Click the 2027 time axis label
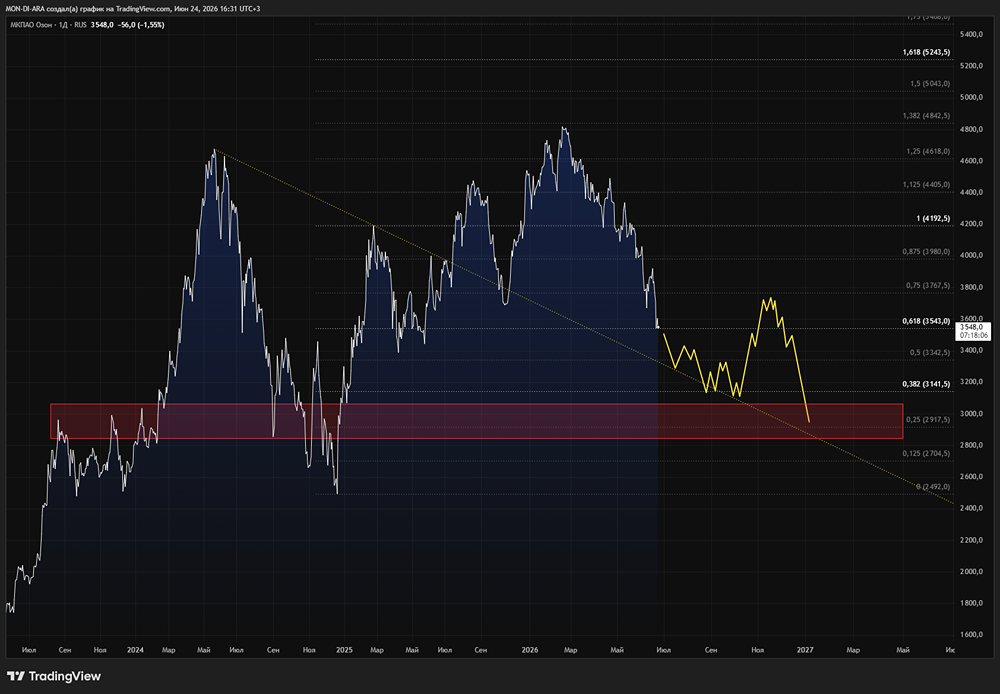This screenshot has width=1000, height=694. point(805,650)
